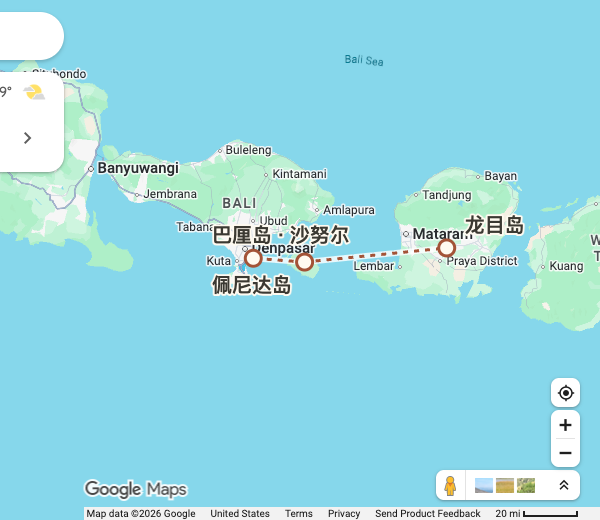Toggle the 20 mi scale bar units

coord(536,513)
